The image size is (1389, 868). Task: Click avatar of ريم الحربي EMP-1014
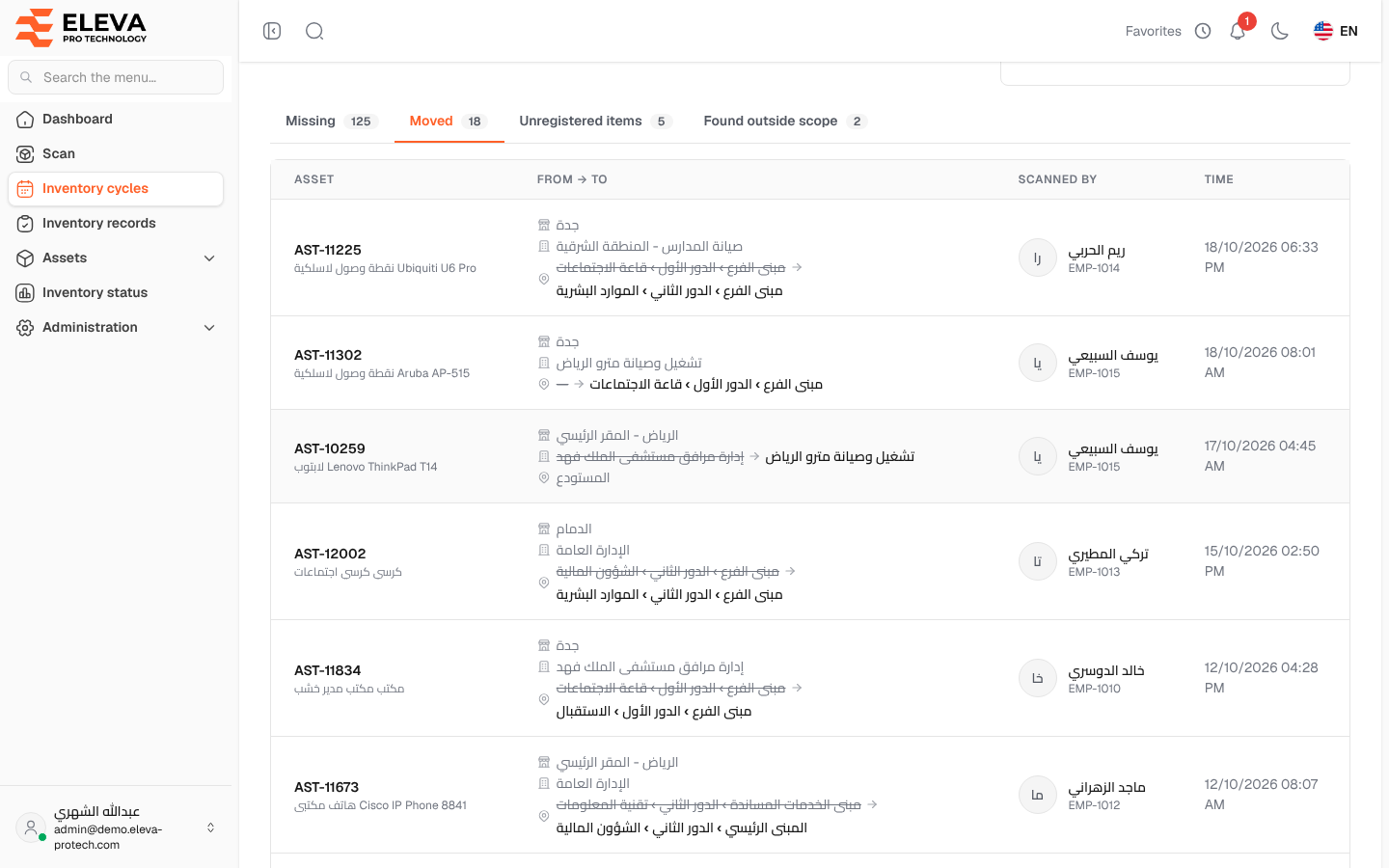[1038, 258]
